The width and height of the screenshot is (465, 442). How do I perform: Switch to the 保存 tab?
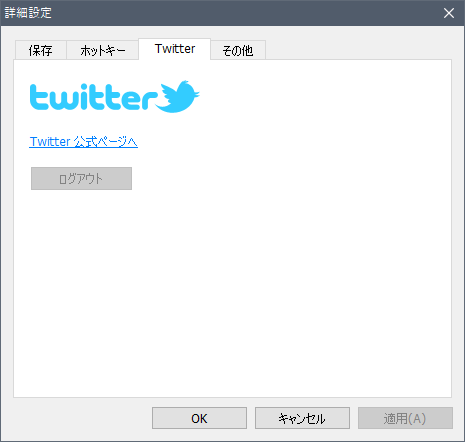(x=41, y=50)
